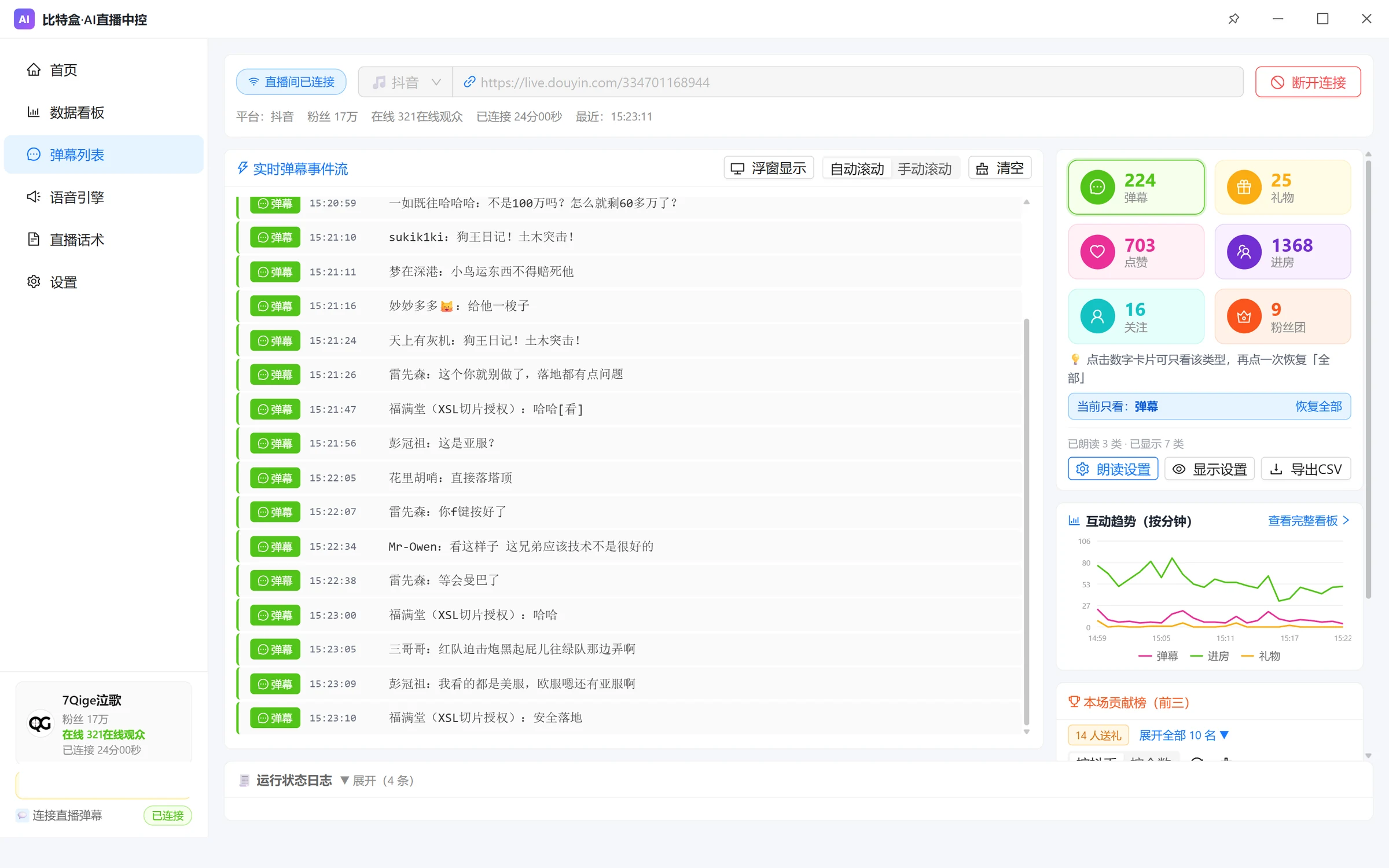Filter by the 16 关注 card
Image resolution: width=1389 pixels, height=868 pixels.
[1136, 317]
